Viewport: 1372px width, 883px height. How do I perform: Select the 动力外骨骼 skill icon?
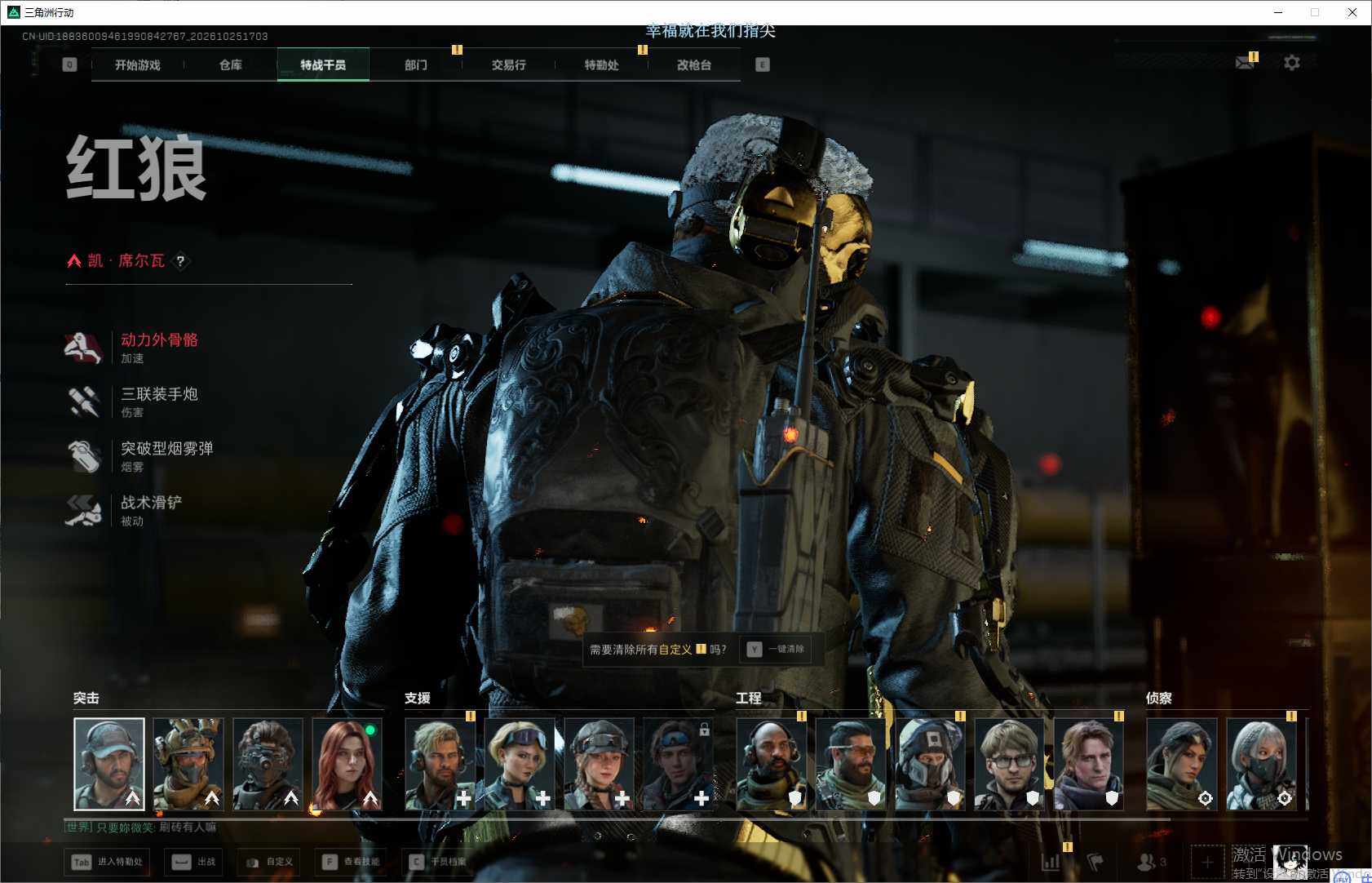[x=82, y=348]
